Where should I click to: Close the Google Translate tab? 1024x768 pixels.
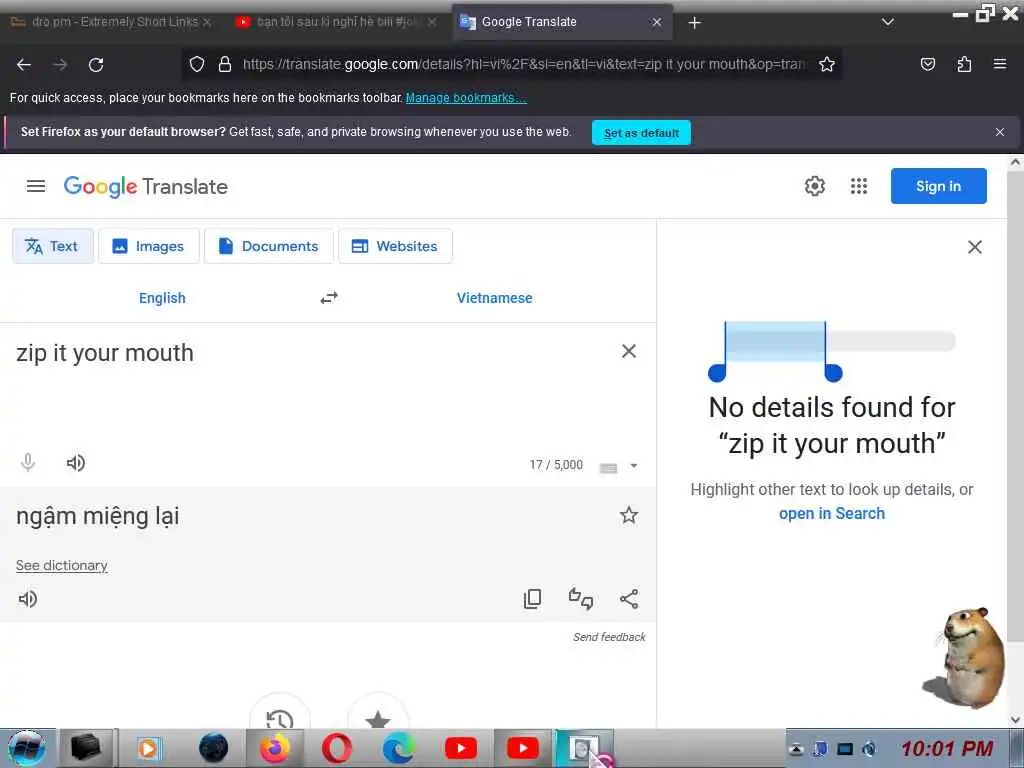(657, 22)
